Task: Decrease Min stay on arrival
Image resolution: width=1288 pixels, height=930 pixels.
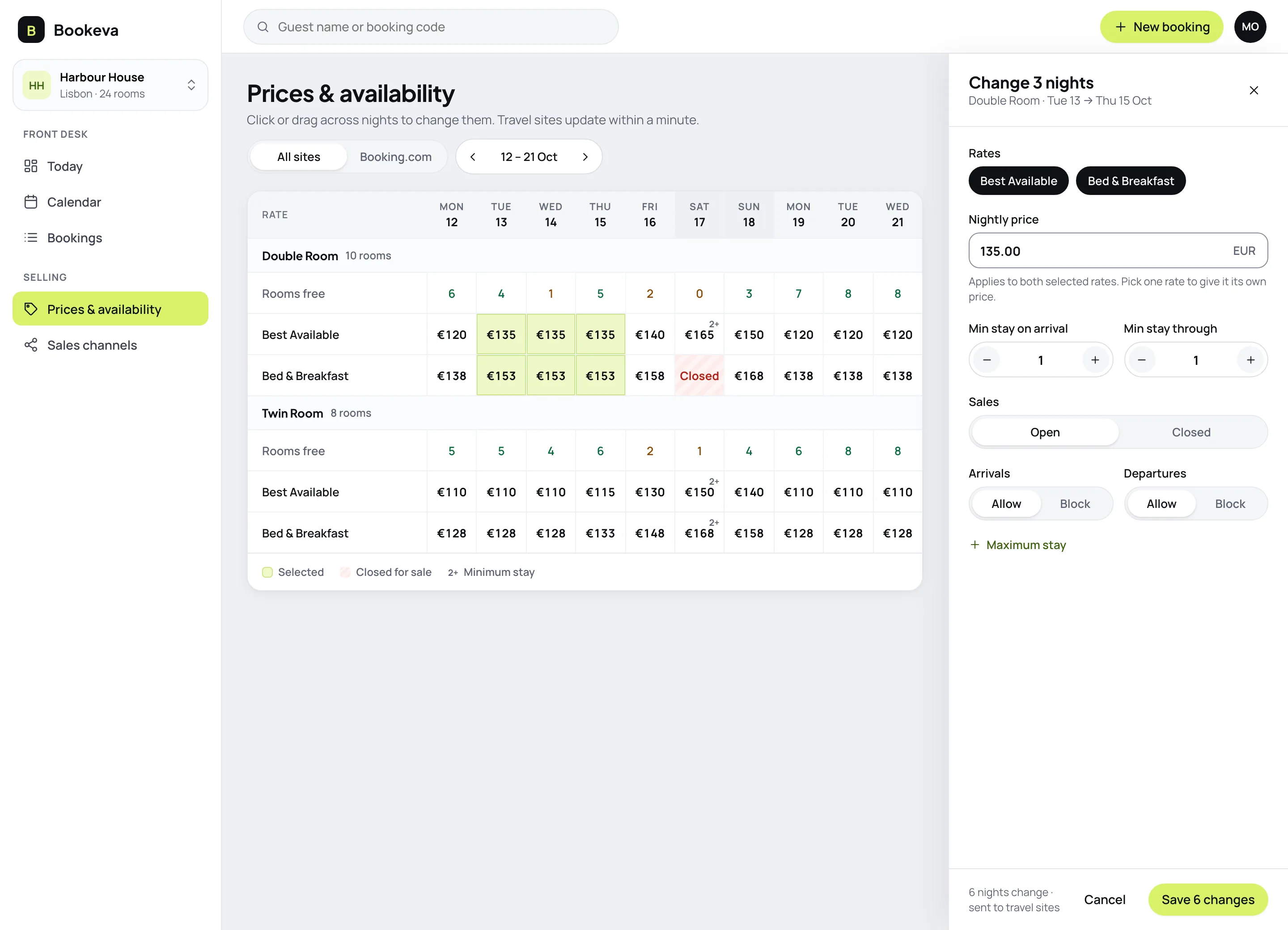Action: coord(987,360)
